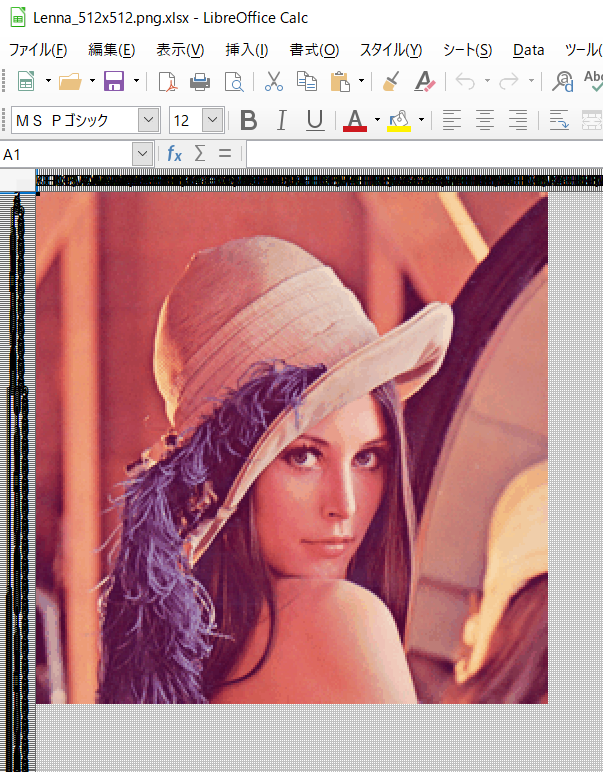
Task: Export directly as PDF icon
Action: tap(167, 82)
